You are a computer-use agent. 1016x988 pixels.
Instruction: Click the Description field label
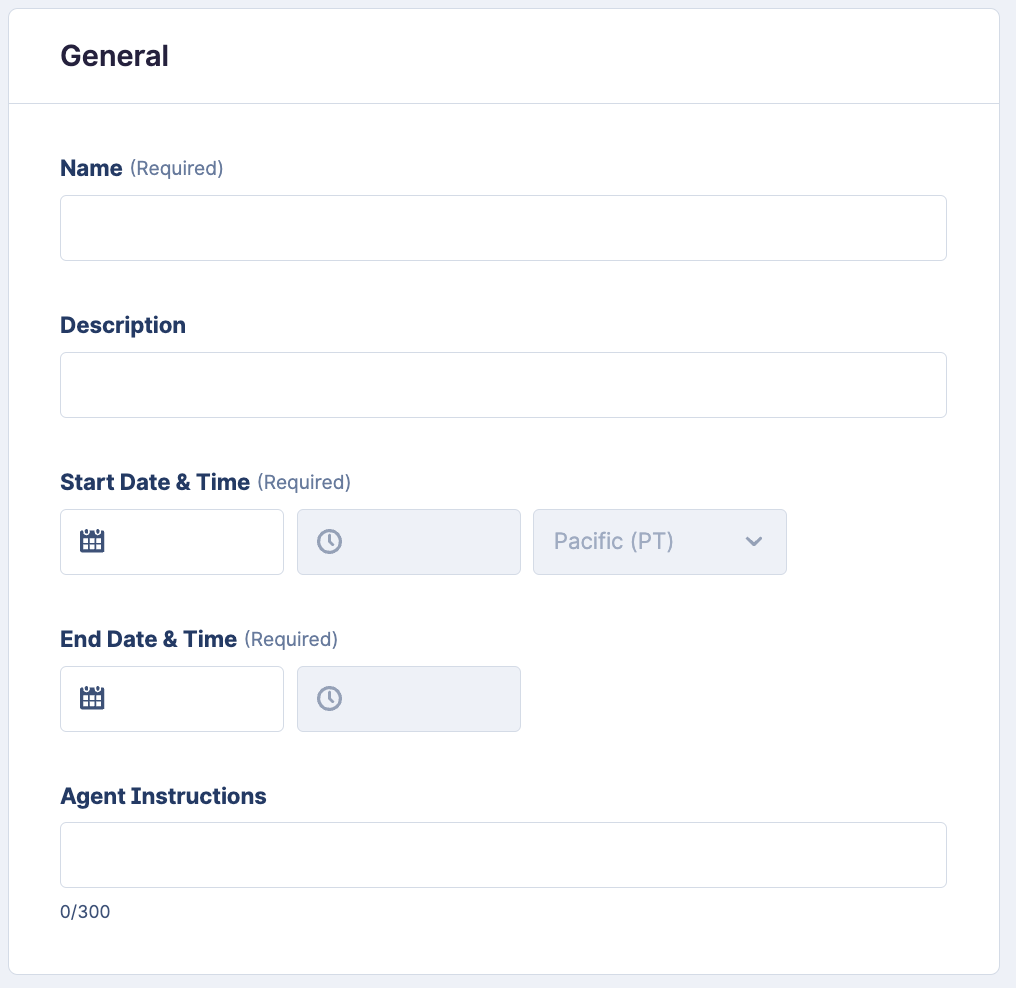click(x=123, y=325)
